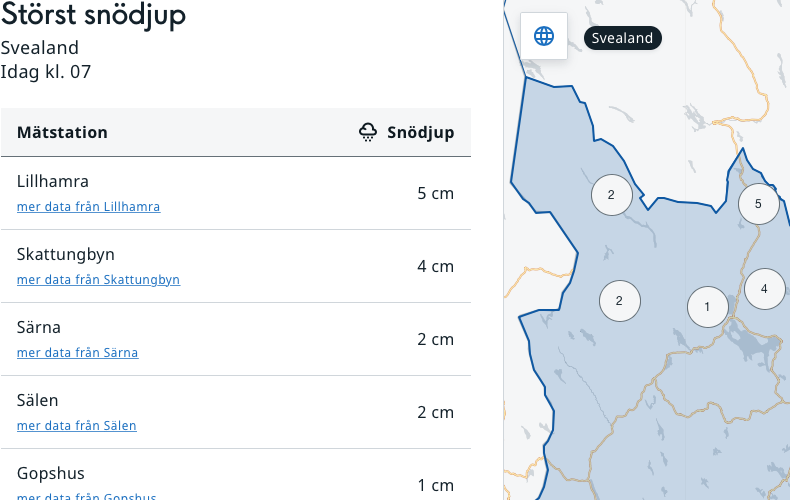This screenshot has height=500, width=790.
Task: Select map marker showing 1
Action: (708, 306)
